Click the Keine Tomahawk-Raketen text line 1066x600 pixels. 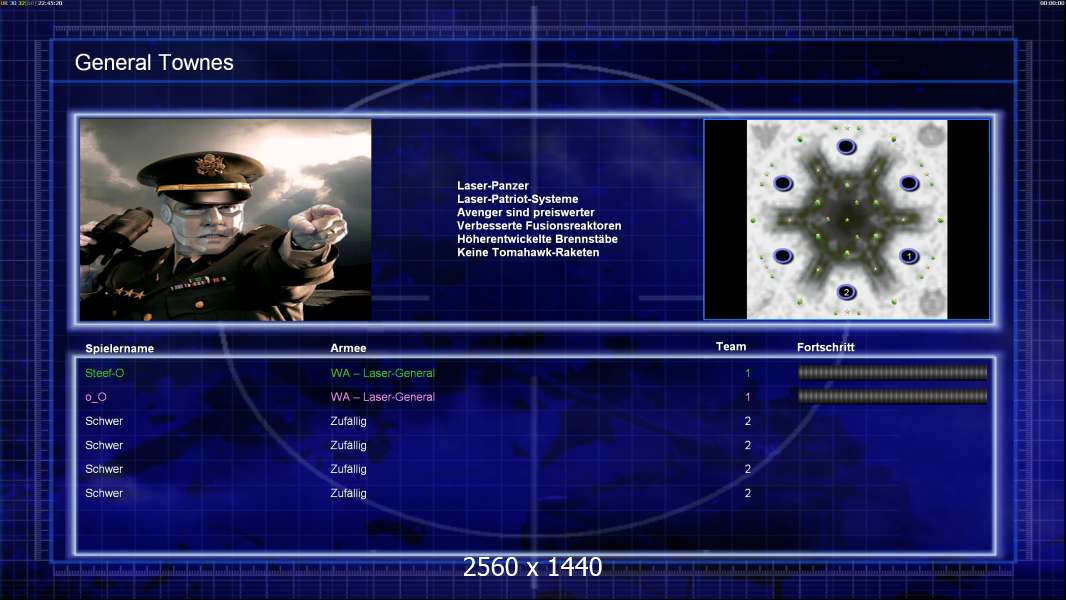point(528,252)
